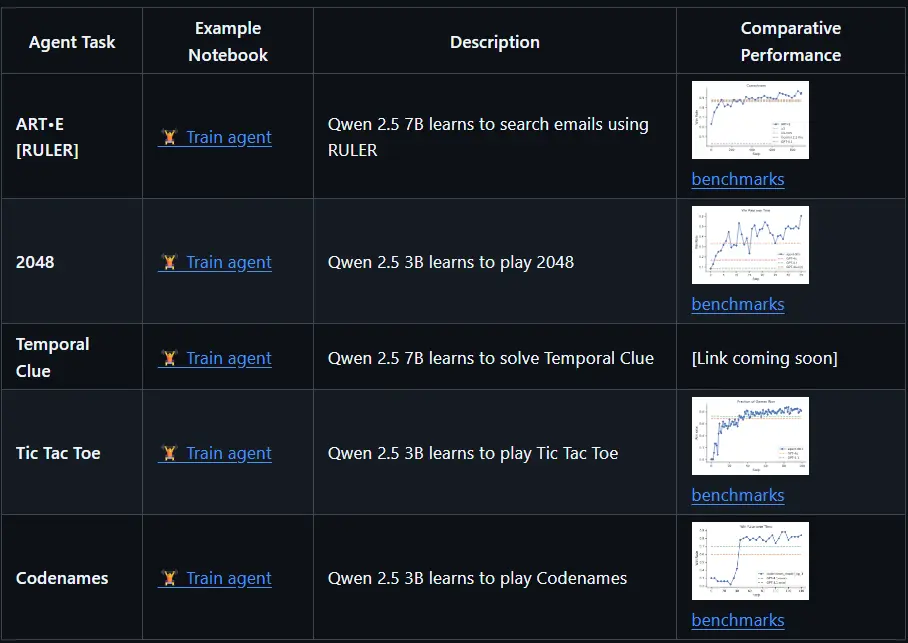
Task: Click the Comparative Performance column header
Action: coord(790,41)
